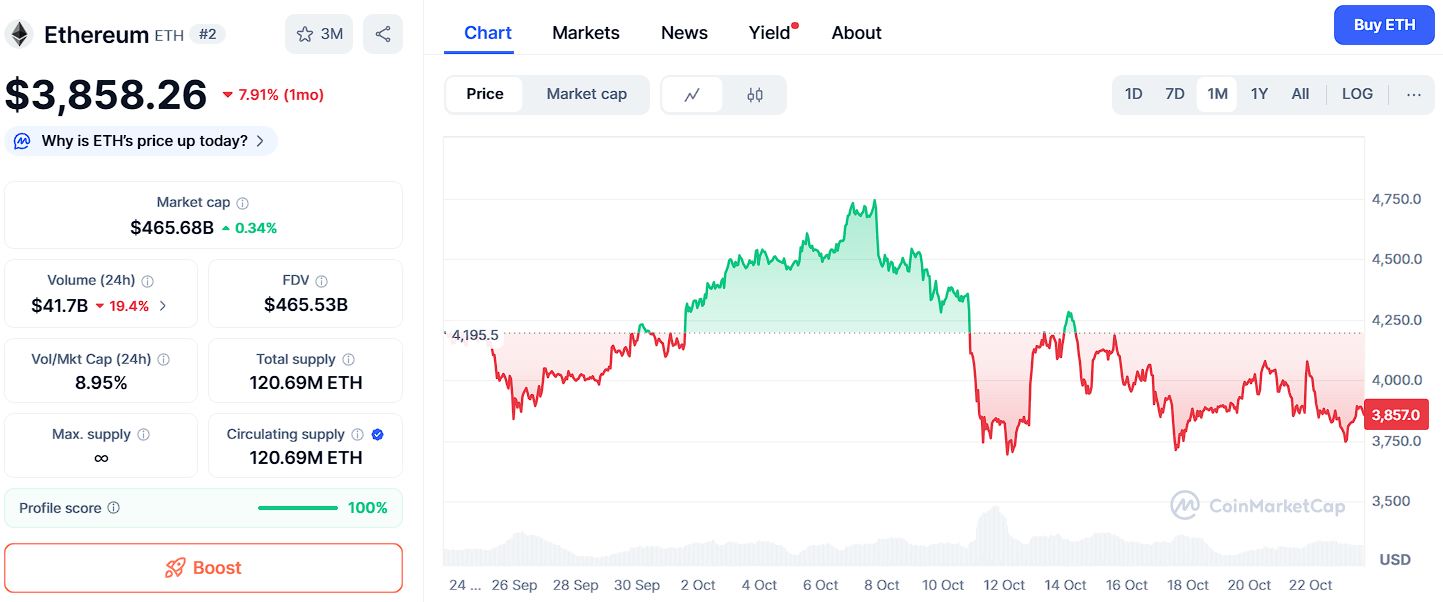Click the info icon next to FDV
This screenshot has width=1443, height=602.
pos(322,281)
